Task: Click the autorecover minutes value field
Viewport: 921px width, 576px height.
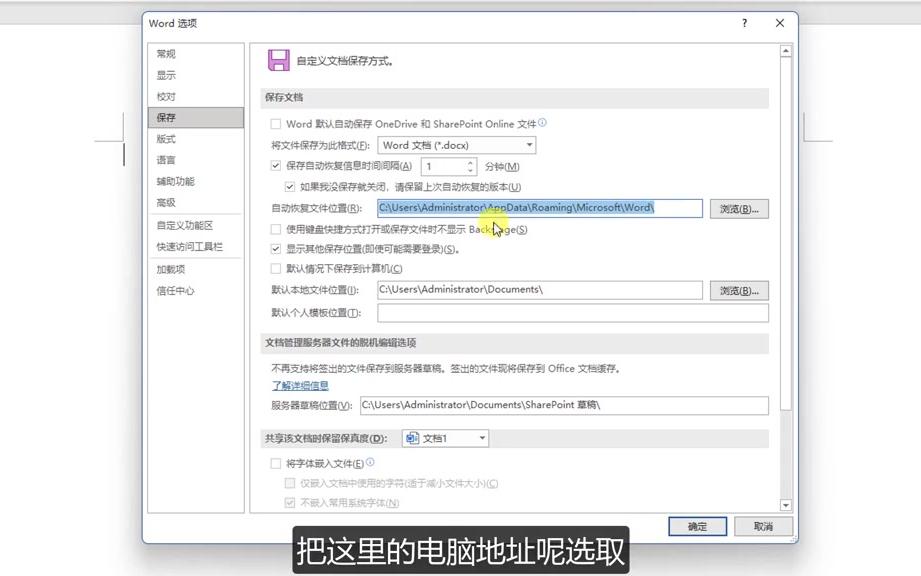Action: (x=444, y=167)
